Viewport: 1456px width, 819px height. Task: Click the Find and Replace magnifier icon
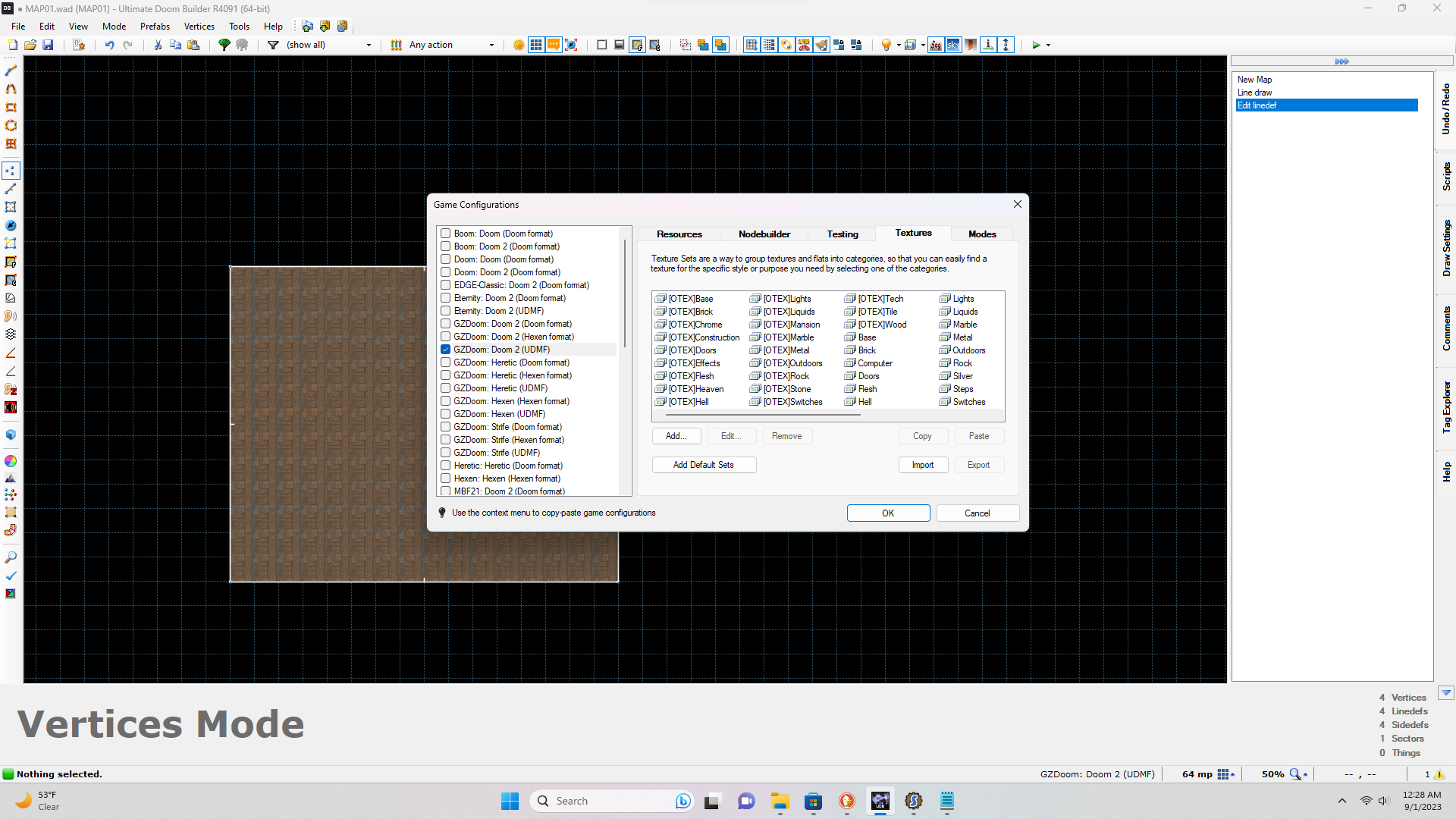(x=11, y=557)
